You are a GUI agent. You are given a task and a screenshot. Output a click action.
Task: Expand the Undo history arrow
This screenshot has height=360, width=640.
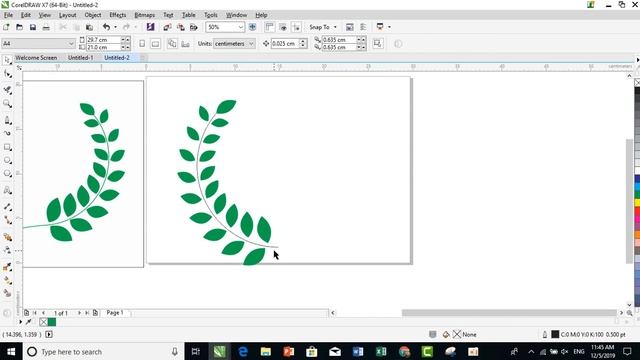(115, 27)
